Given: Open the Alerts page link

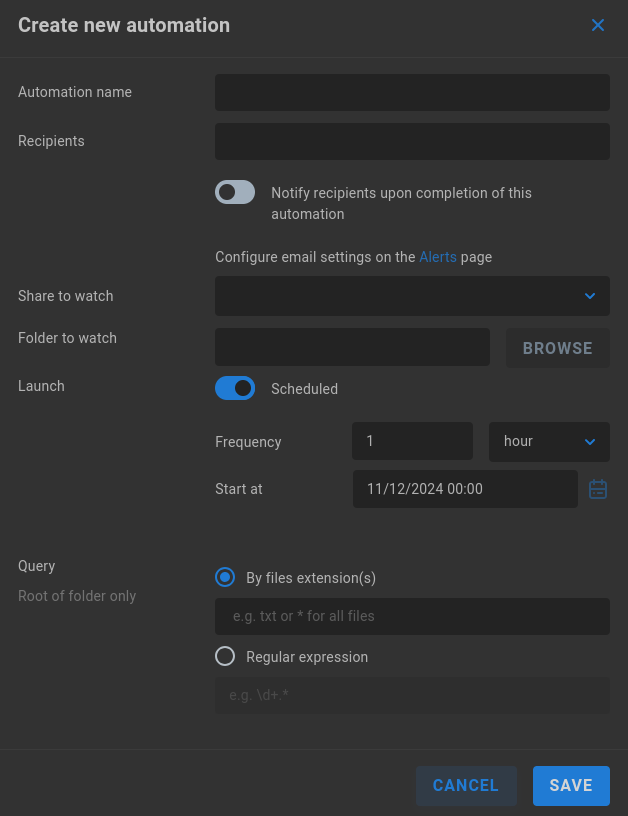Looking at the screenshot, I should click(x=438, y=257).
